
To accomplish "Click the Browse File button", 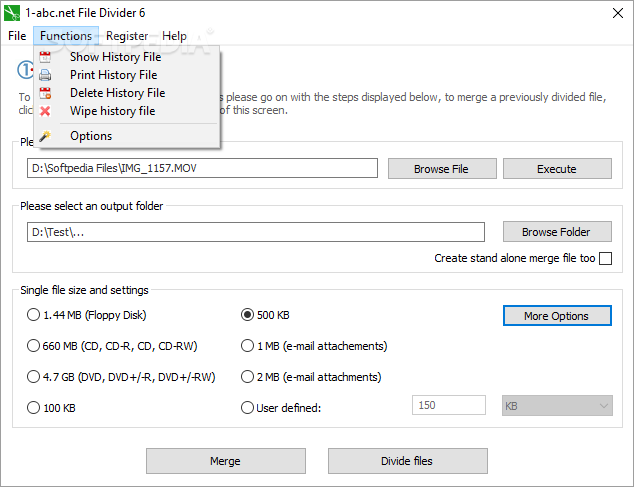I will point(442,169).
